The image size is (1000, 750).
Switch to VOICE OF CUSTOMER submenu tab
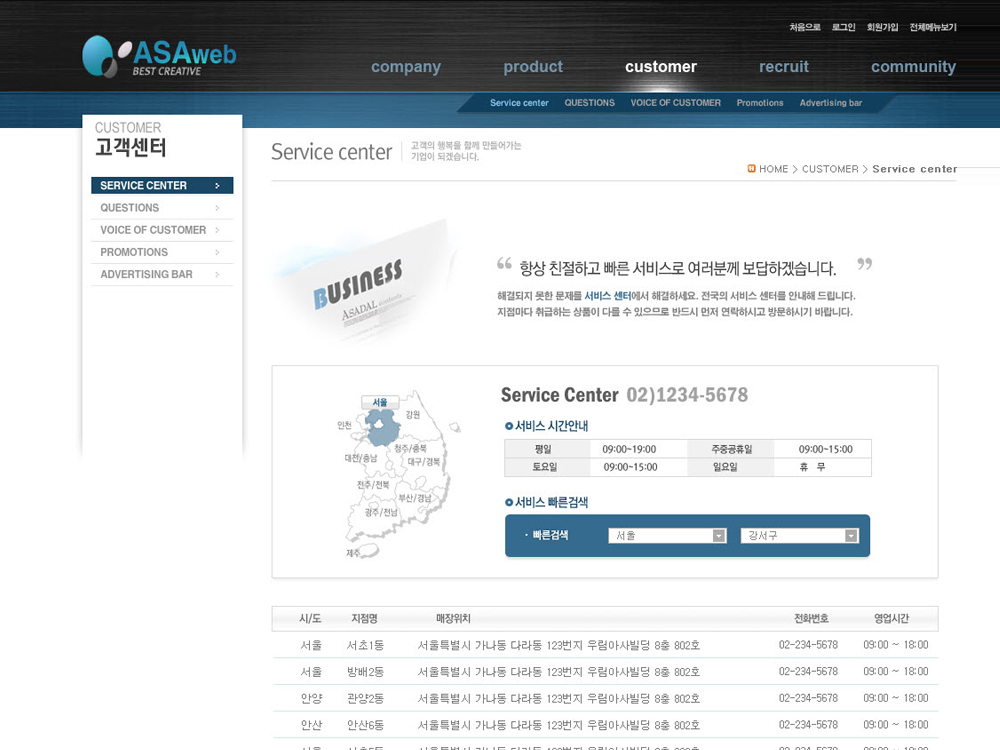pyautogui.click(x=675, y=103)
